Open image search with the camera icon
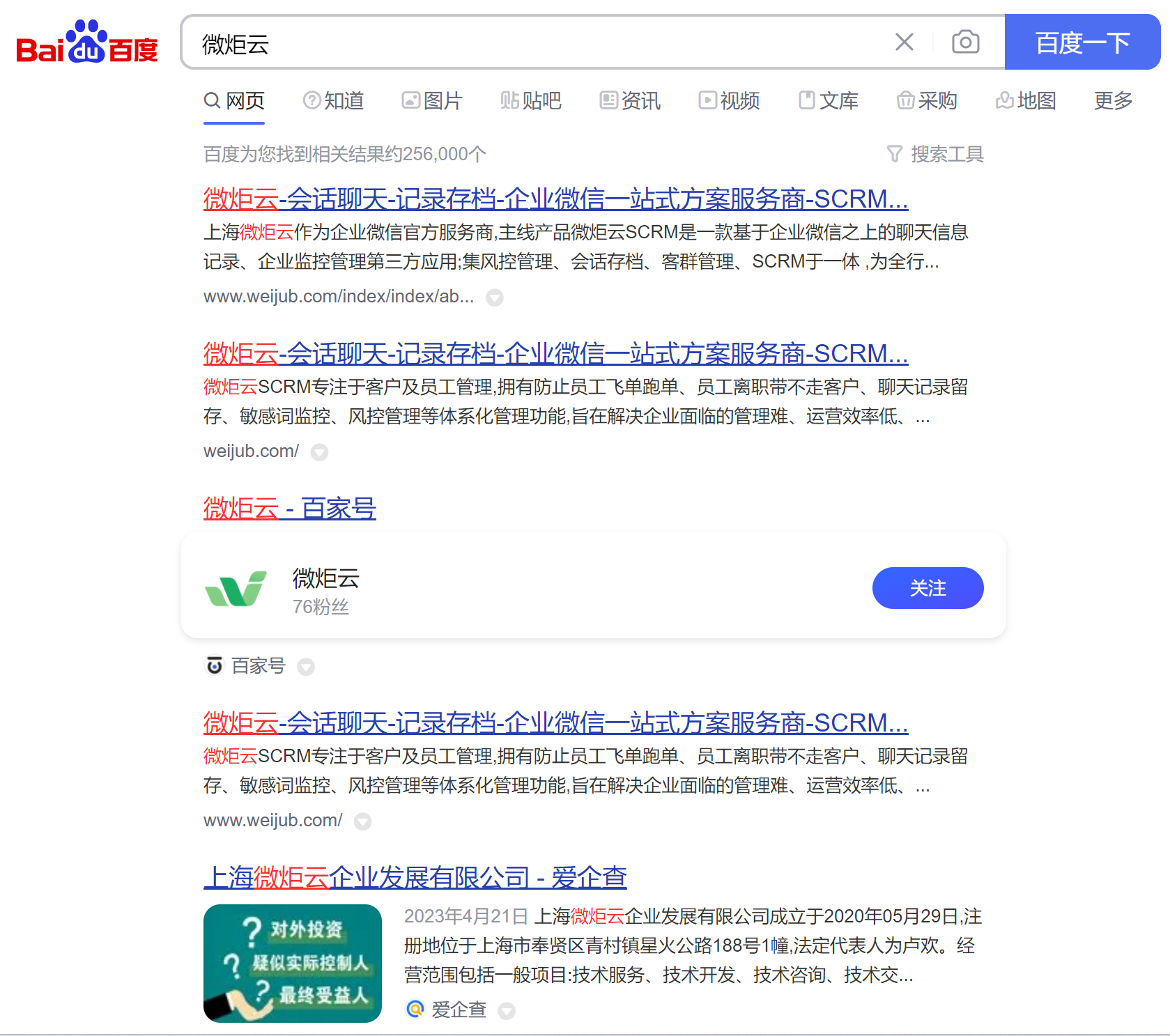Image resolution: width=1170 pixels, height=1036 pixels. coord(966,42)
